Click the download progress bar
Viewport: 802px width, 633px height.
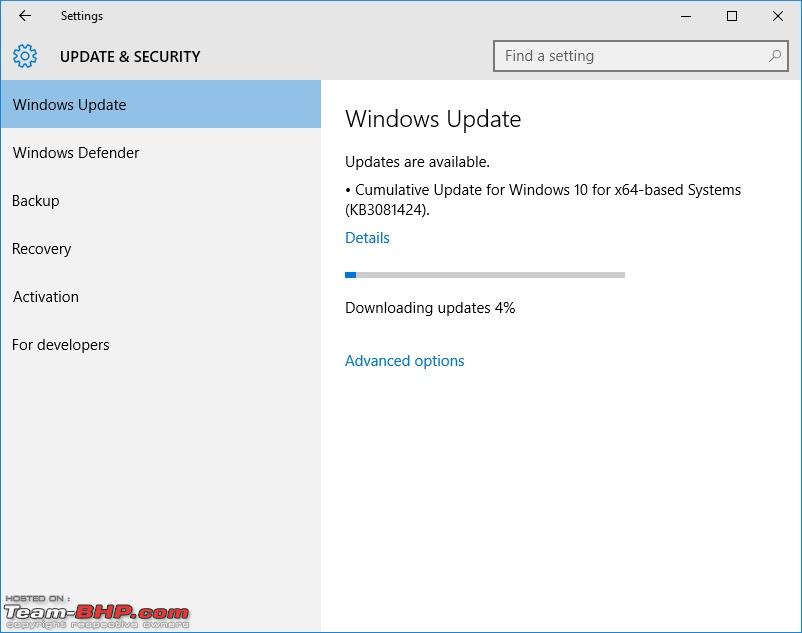[485, 275]
